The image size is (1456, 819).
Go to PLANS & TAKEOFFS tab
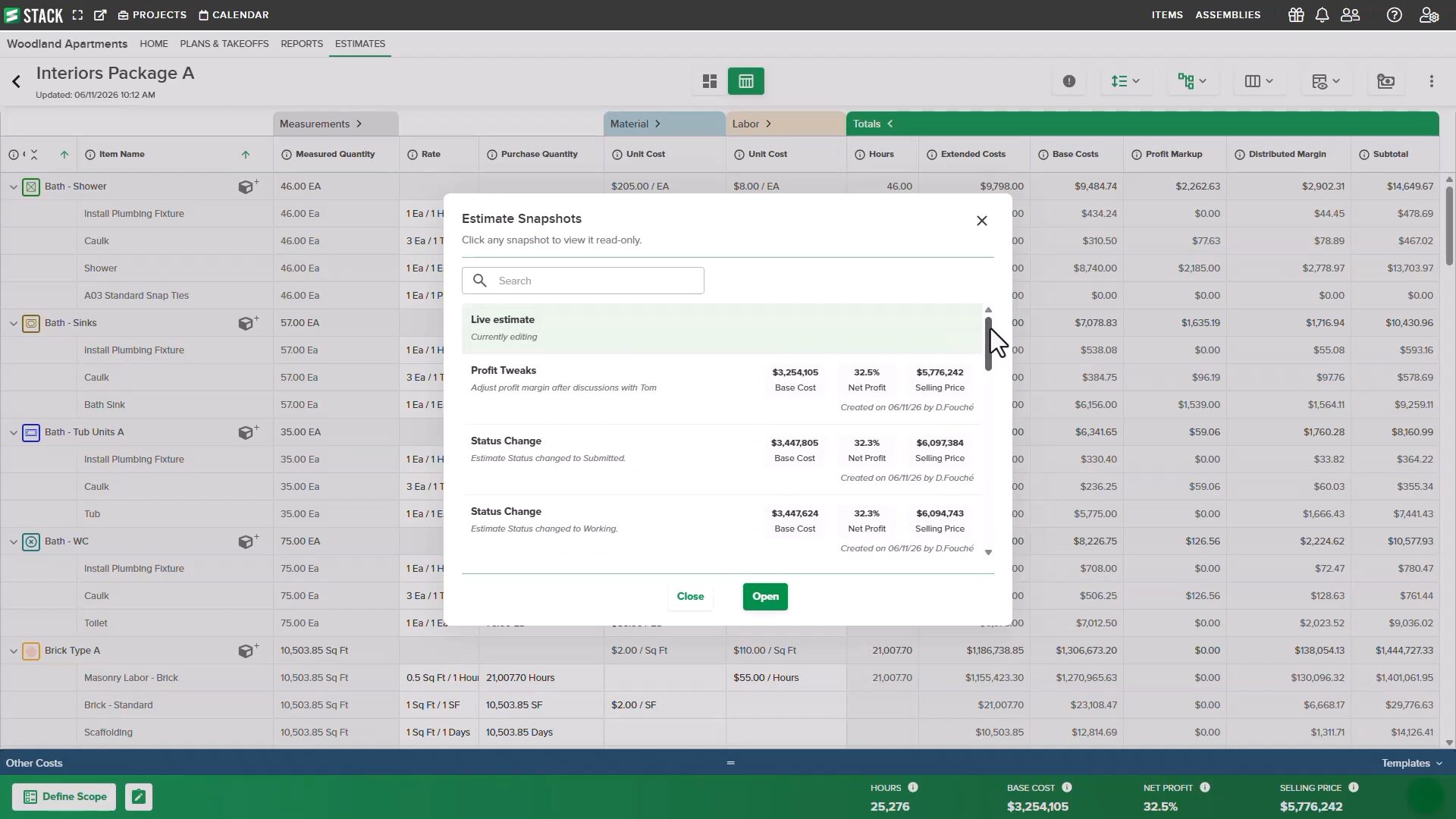[224, 44]
